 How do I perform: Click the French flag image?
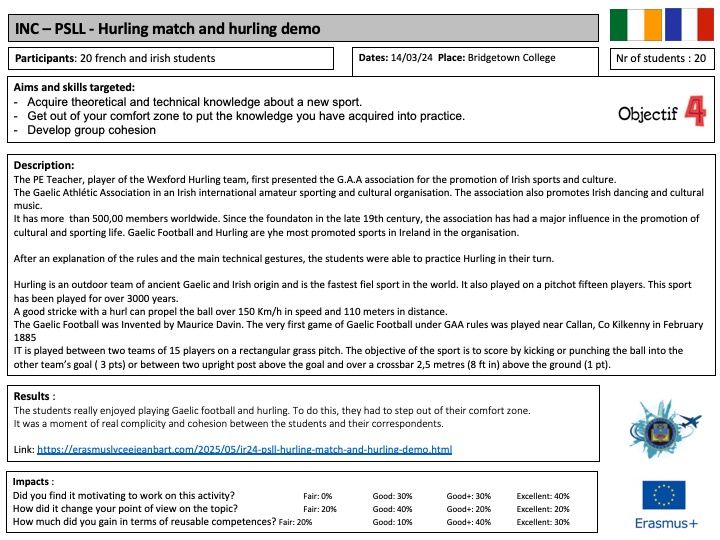point(689,25)
